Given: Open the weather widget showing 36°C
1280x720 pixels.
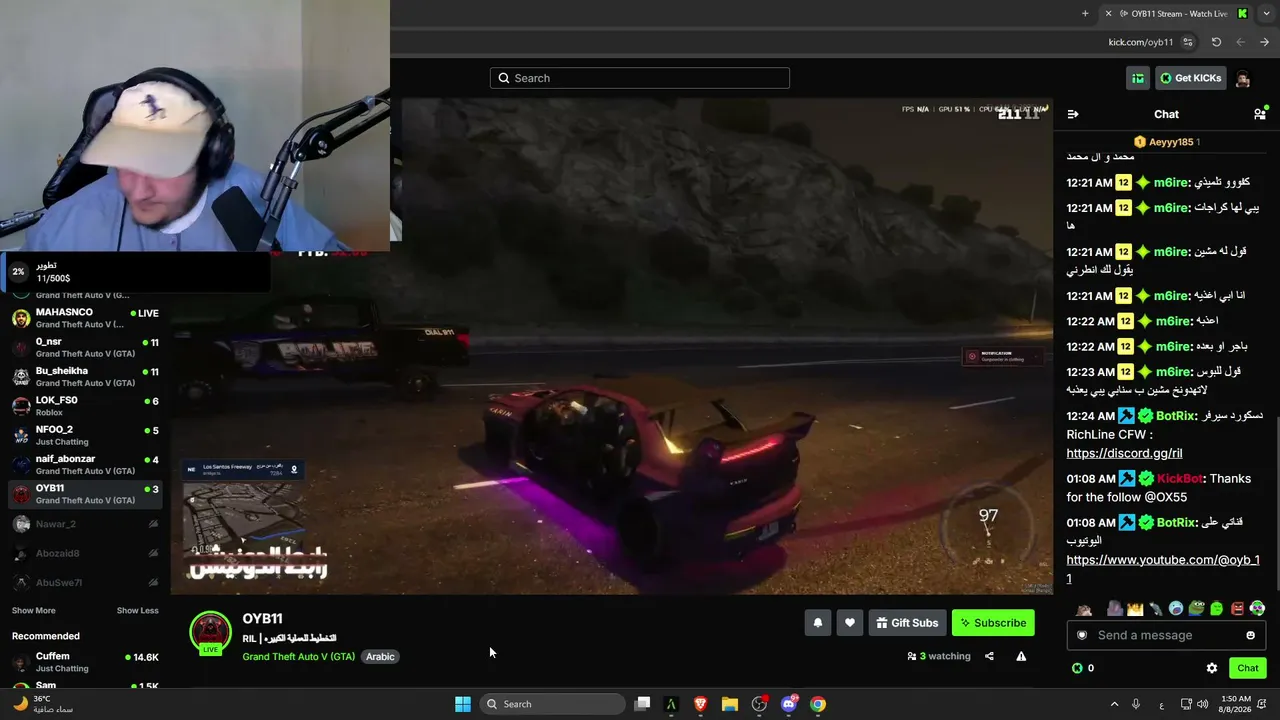Looking at the screenshot, I should point(42,704).
